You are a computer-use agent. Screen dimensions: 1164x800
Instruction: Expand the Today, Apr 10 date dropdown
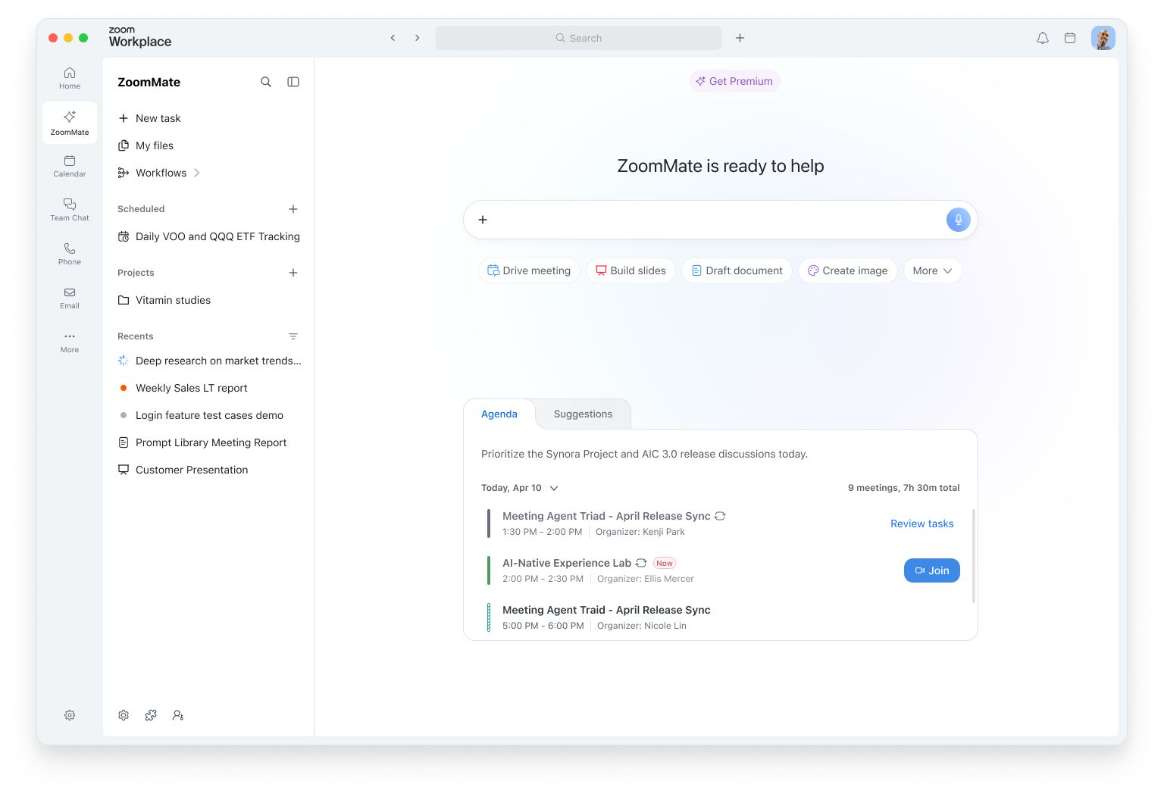point(554,488)
